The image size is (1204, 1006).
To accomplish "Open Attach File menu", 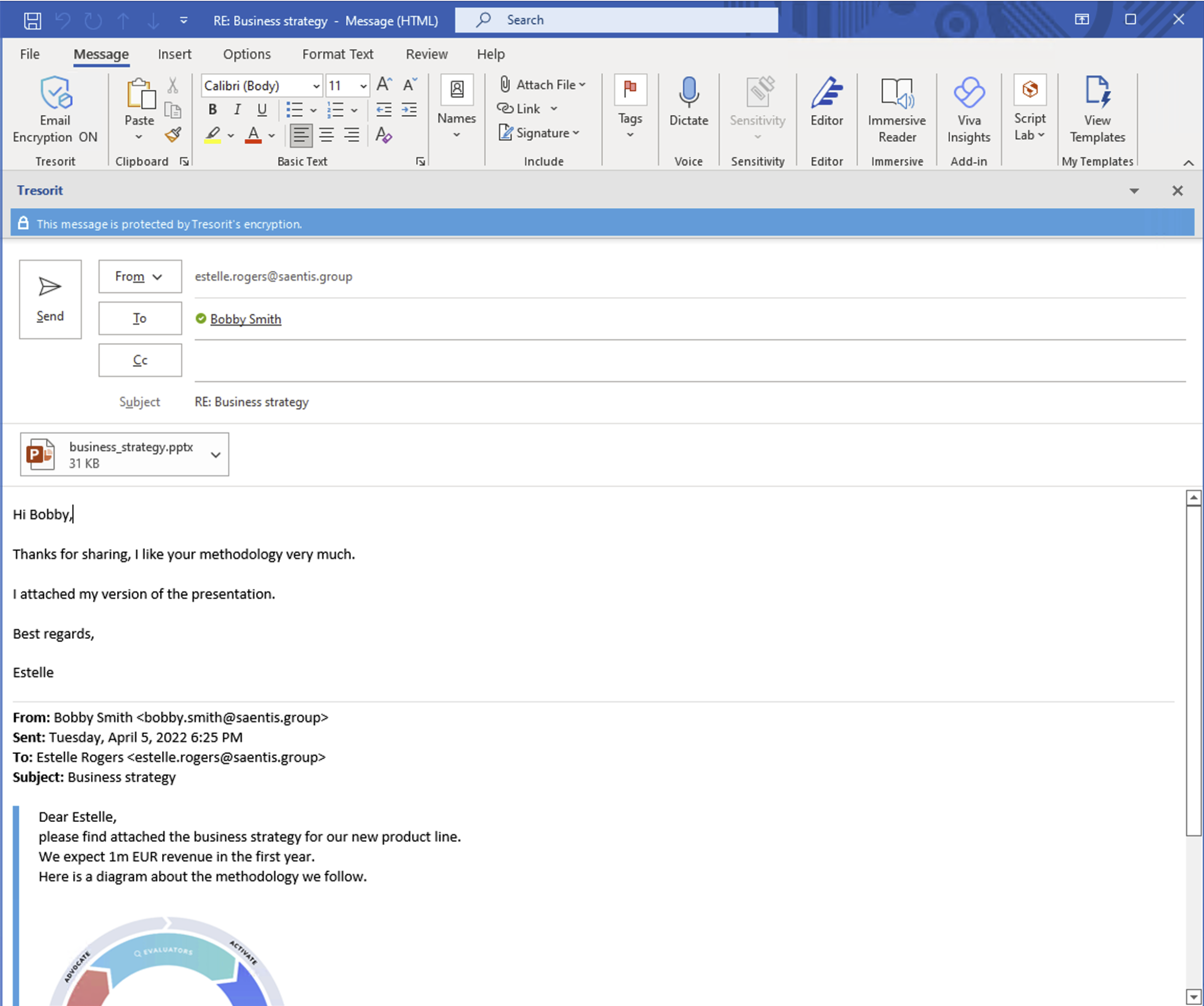I will (x=542, y=85).
